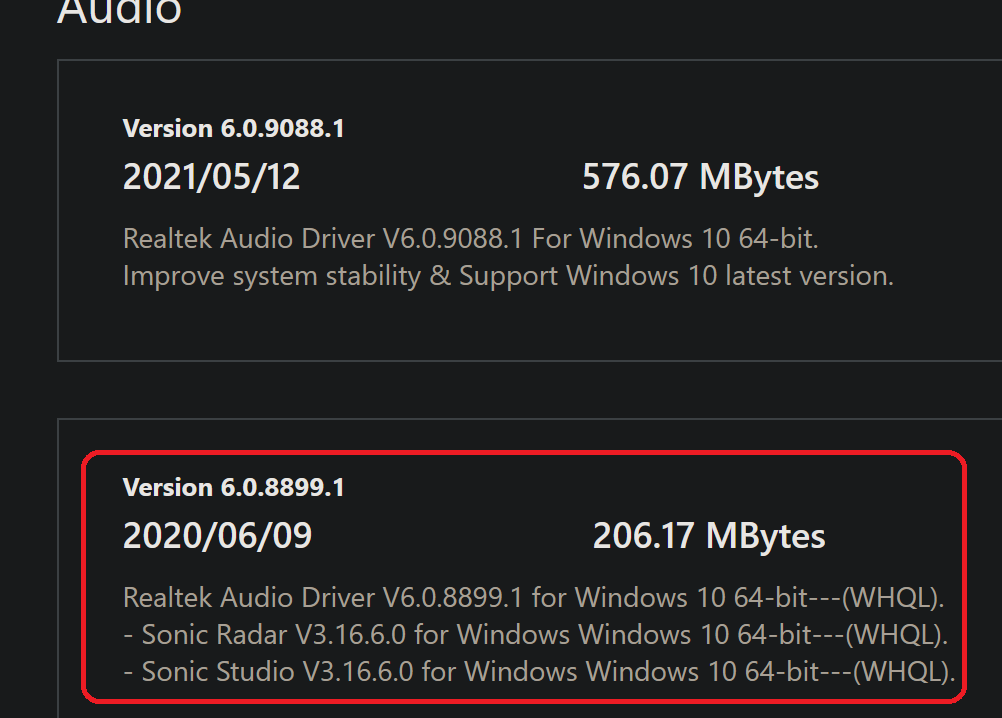
Task: Select the Version 6.0.9088.1 title
Action: pos(233,128)
